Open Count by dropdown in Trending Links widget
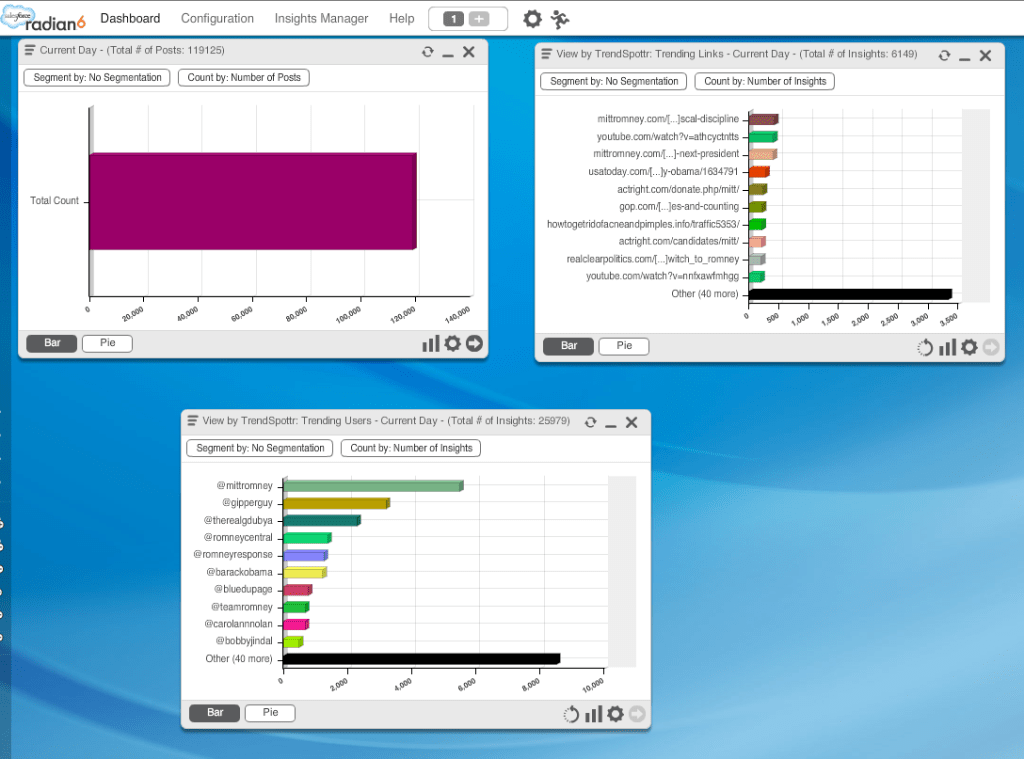The image size is (1024, 759). coord(765,81)
